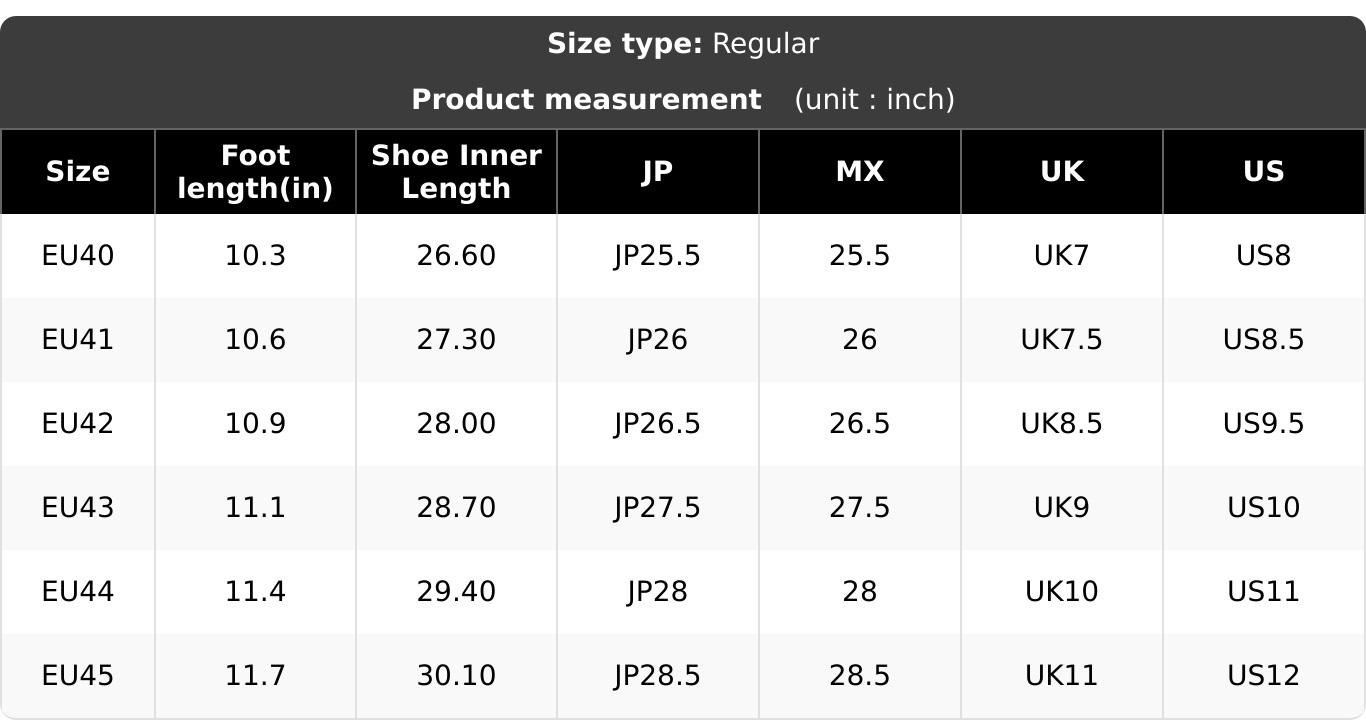Click the Size column header
1366x720 pixels.
click(x=77, y=172)
